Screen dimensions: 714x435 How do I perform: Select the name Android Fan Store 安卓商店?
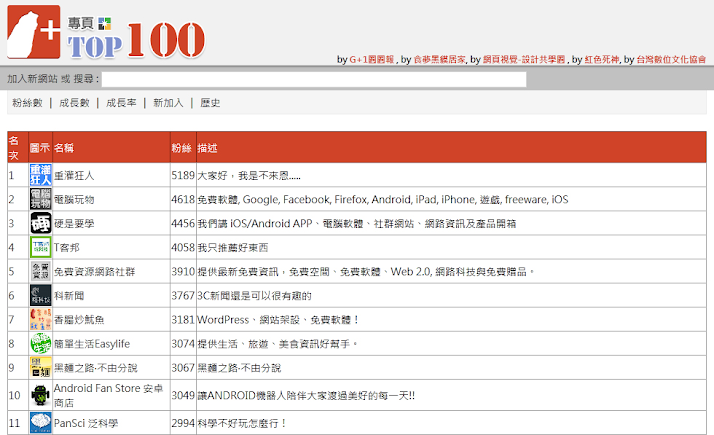click(108, 395)
